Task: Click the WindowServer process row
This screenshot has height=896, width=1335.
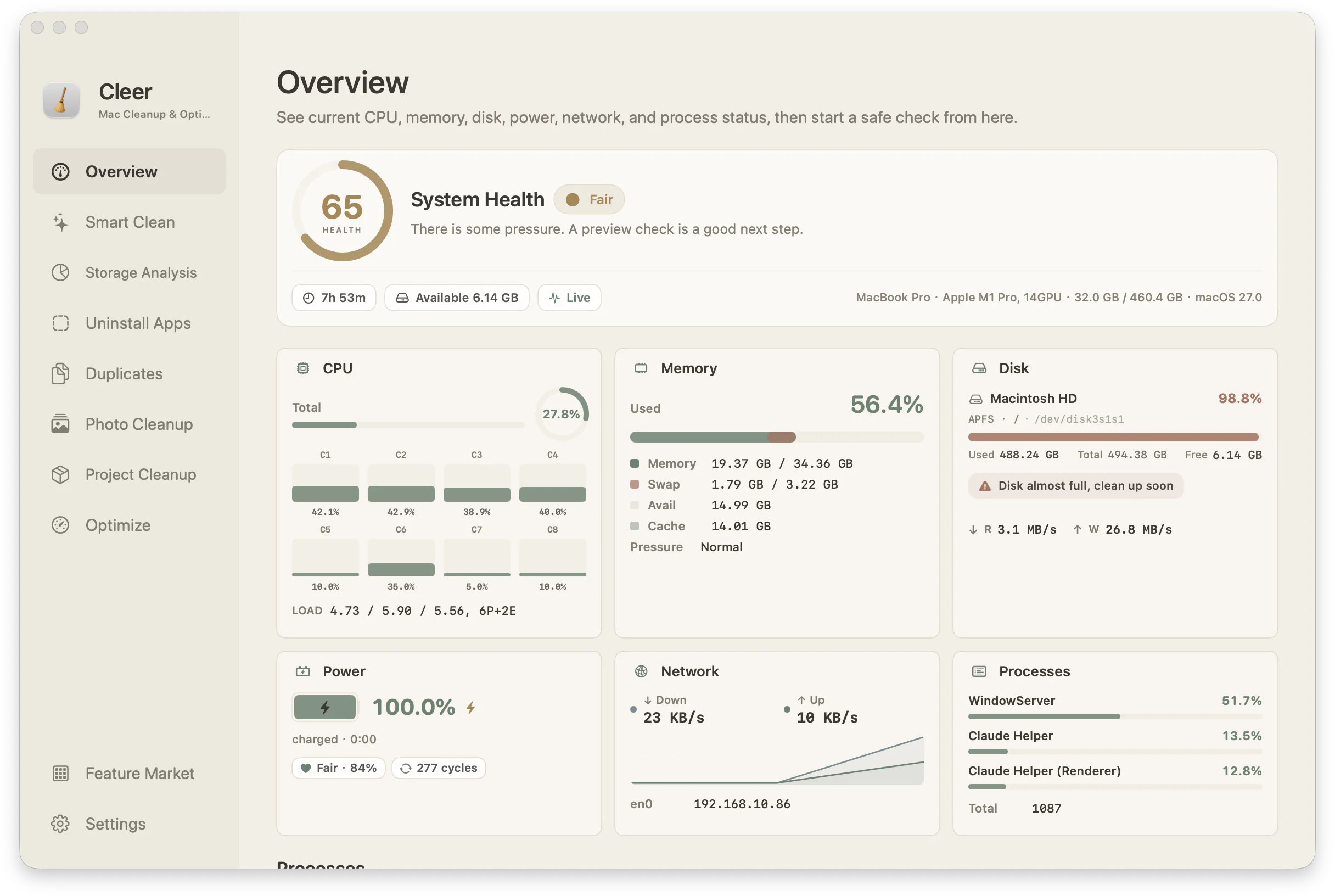Action: coord(1114,706)
